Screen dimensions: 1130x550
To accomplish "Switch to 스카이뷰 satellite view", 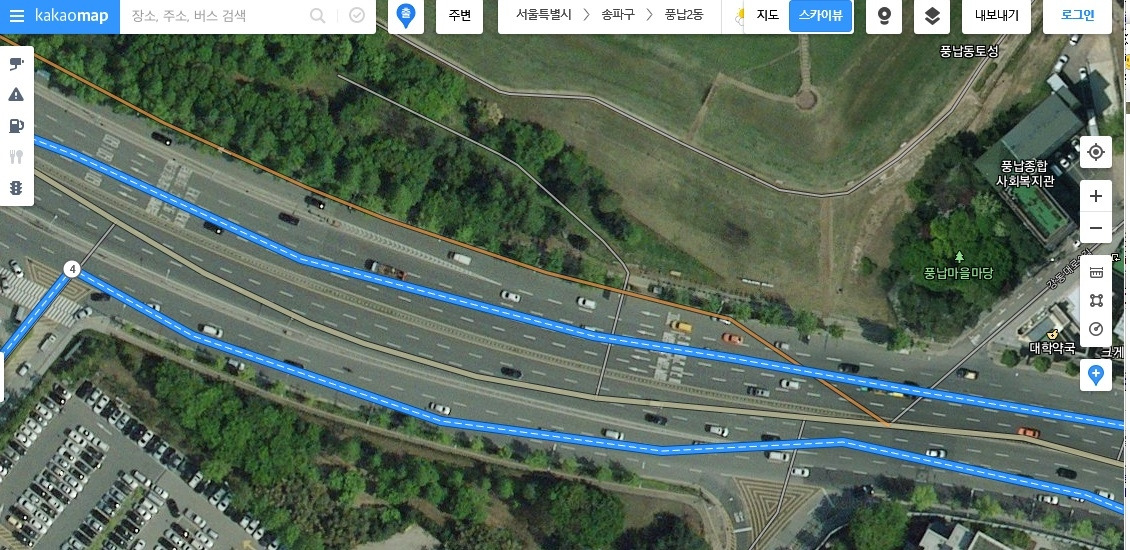I will coord(820,16).
